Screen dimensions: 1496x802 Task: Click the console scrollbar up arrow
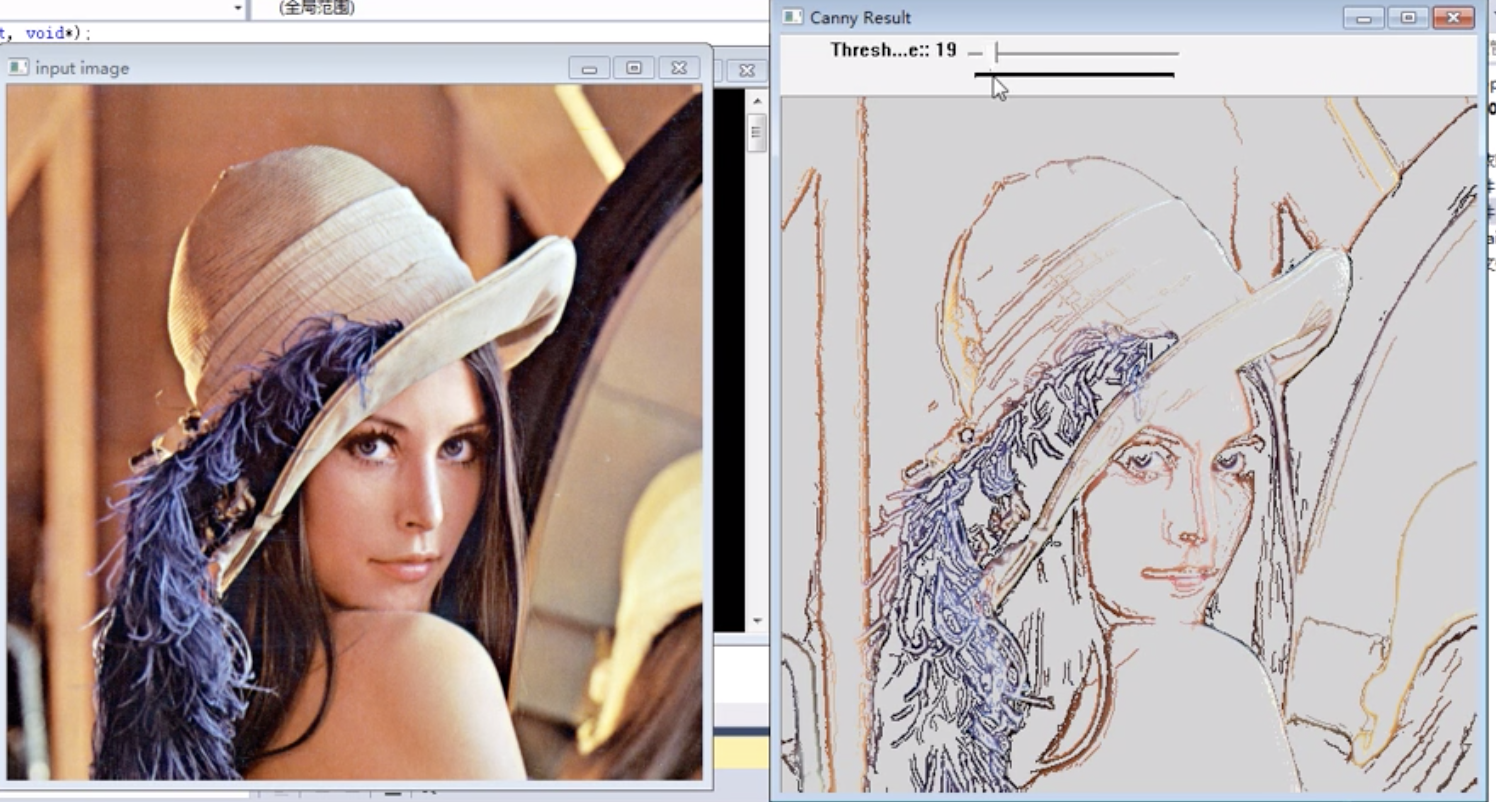point(757,101)
